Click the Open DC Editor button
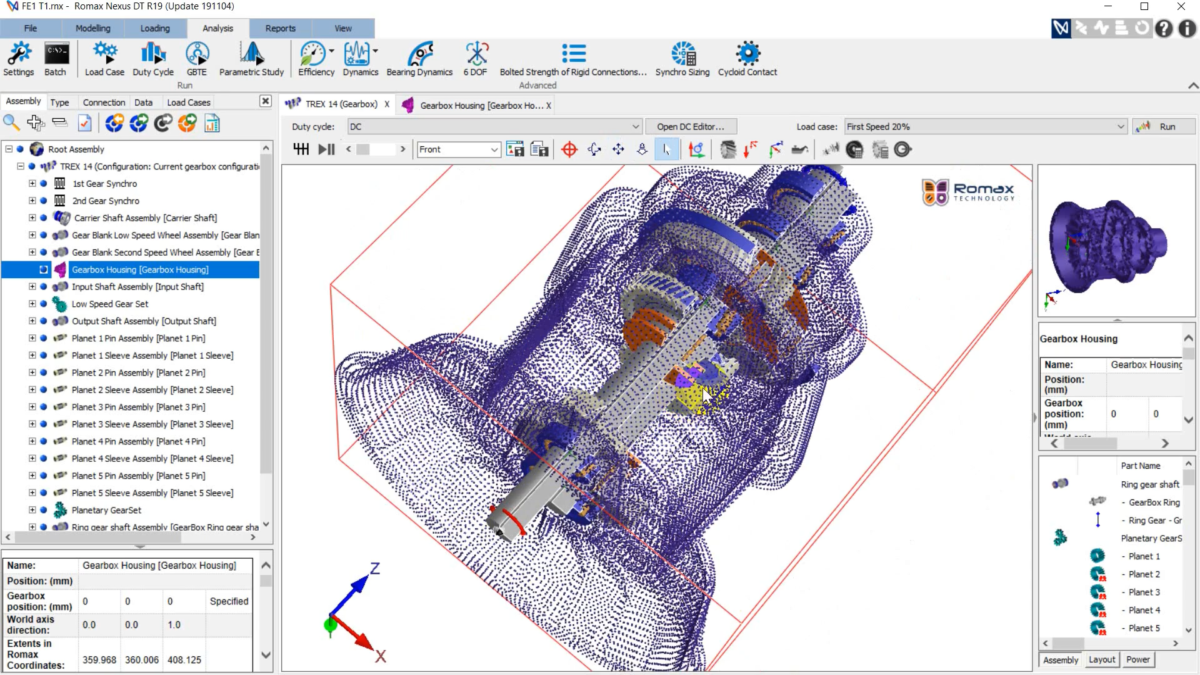 coord(691,127)
